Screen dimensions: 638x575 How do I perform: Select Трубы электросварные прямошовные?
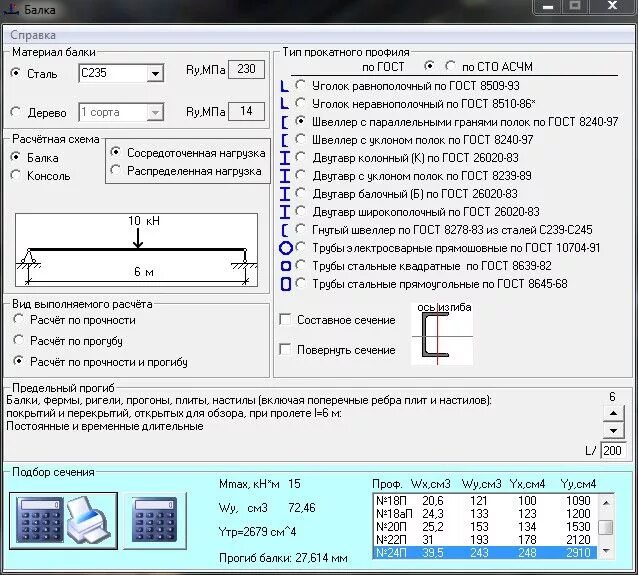tap(300, 247)
